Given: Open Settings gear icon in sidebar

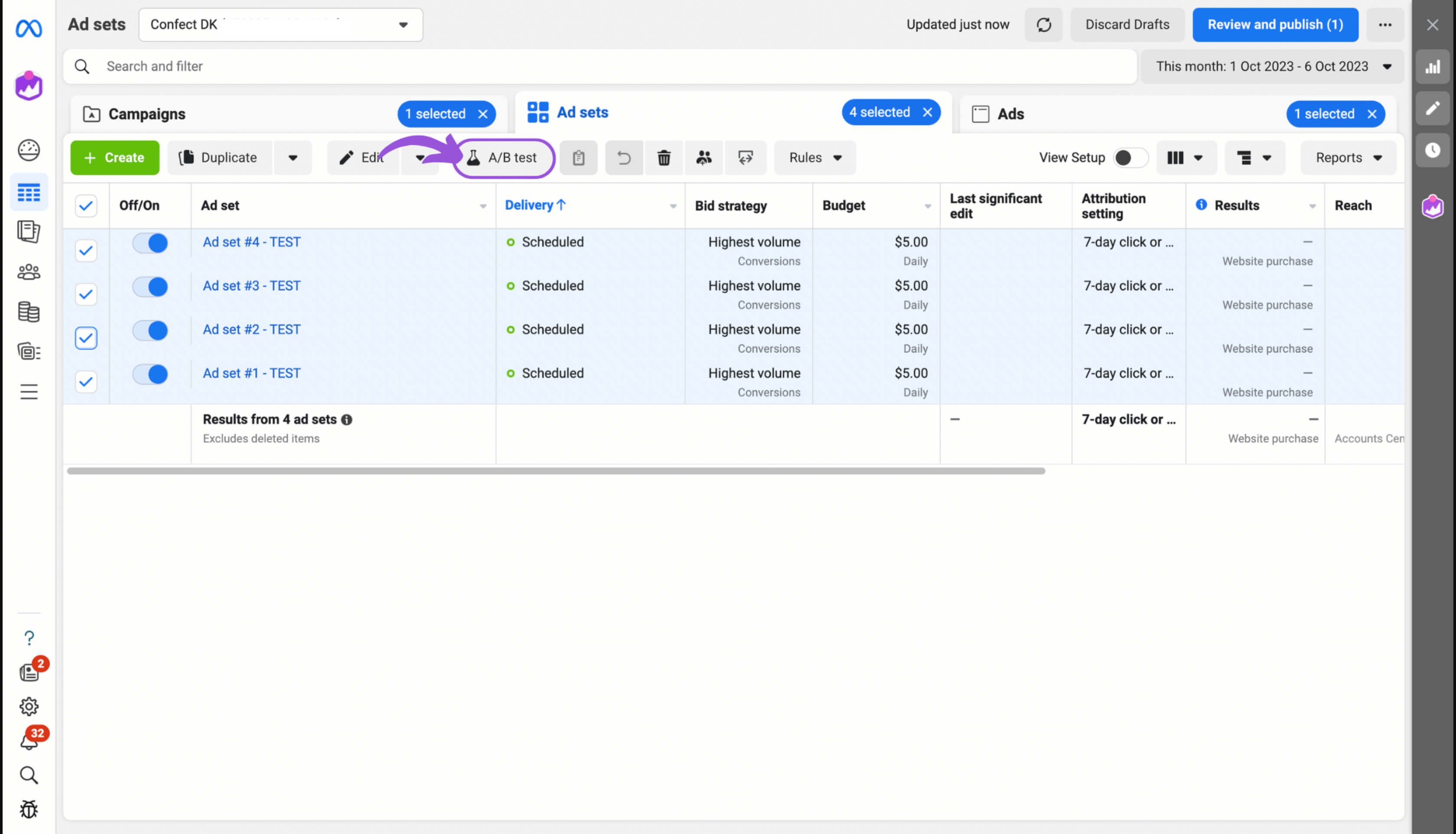Looking at the screenshot, I should pyautogui.click(x=29, y=706).
